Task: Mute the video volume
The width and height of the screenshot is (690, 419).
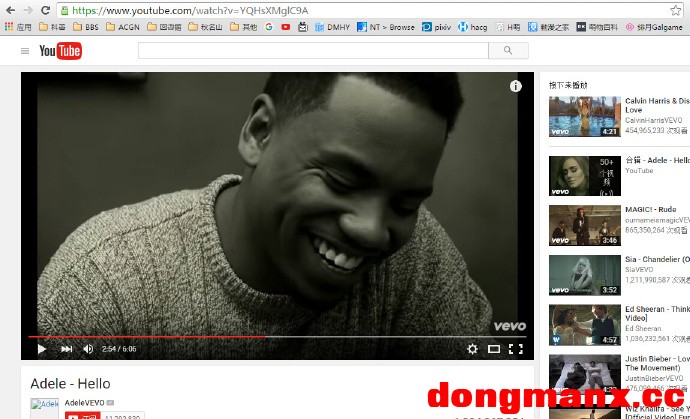Action: pyautogui.click(x=88, y=349)
